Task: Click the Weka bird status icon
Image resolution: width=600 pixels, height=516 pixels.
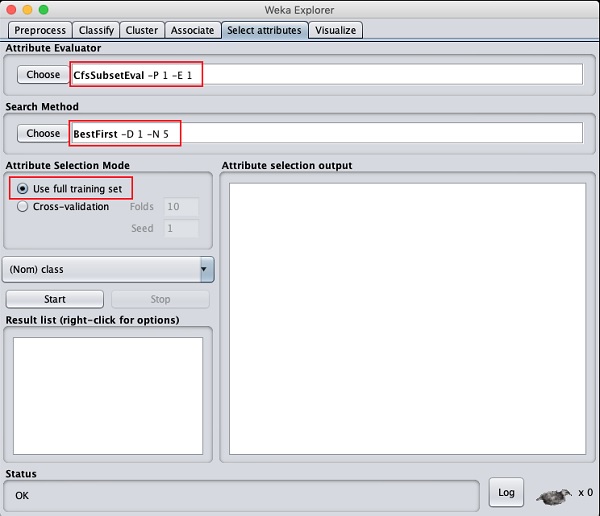Action: (x=553, y=496)
